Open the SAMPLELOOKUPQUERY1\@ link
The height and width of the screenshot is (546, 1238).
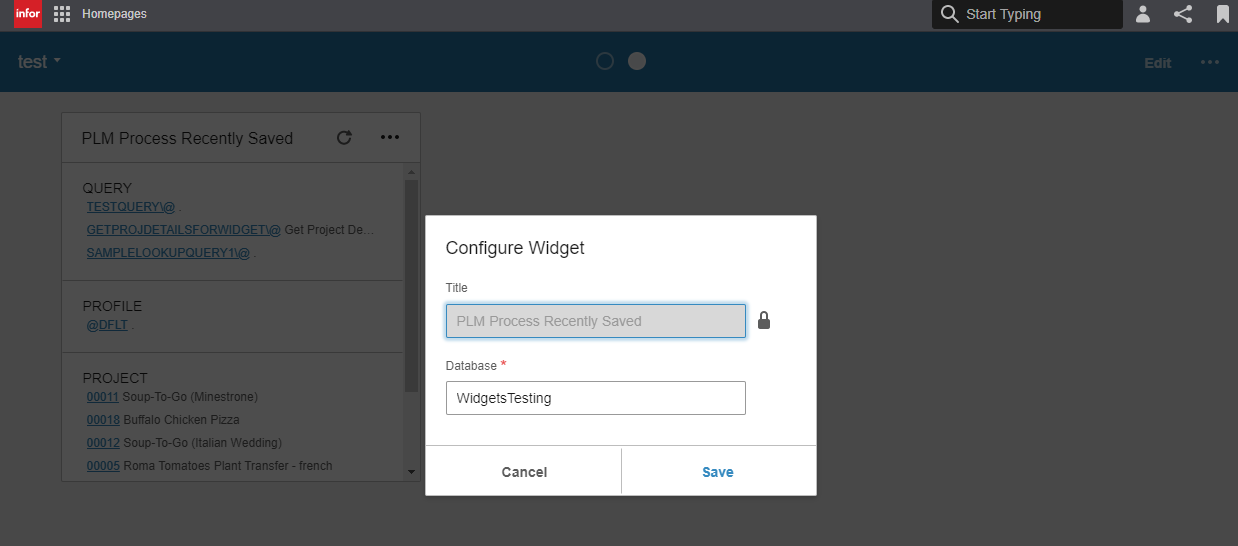click(168, 253)
